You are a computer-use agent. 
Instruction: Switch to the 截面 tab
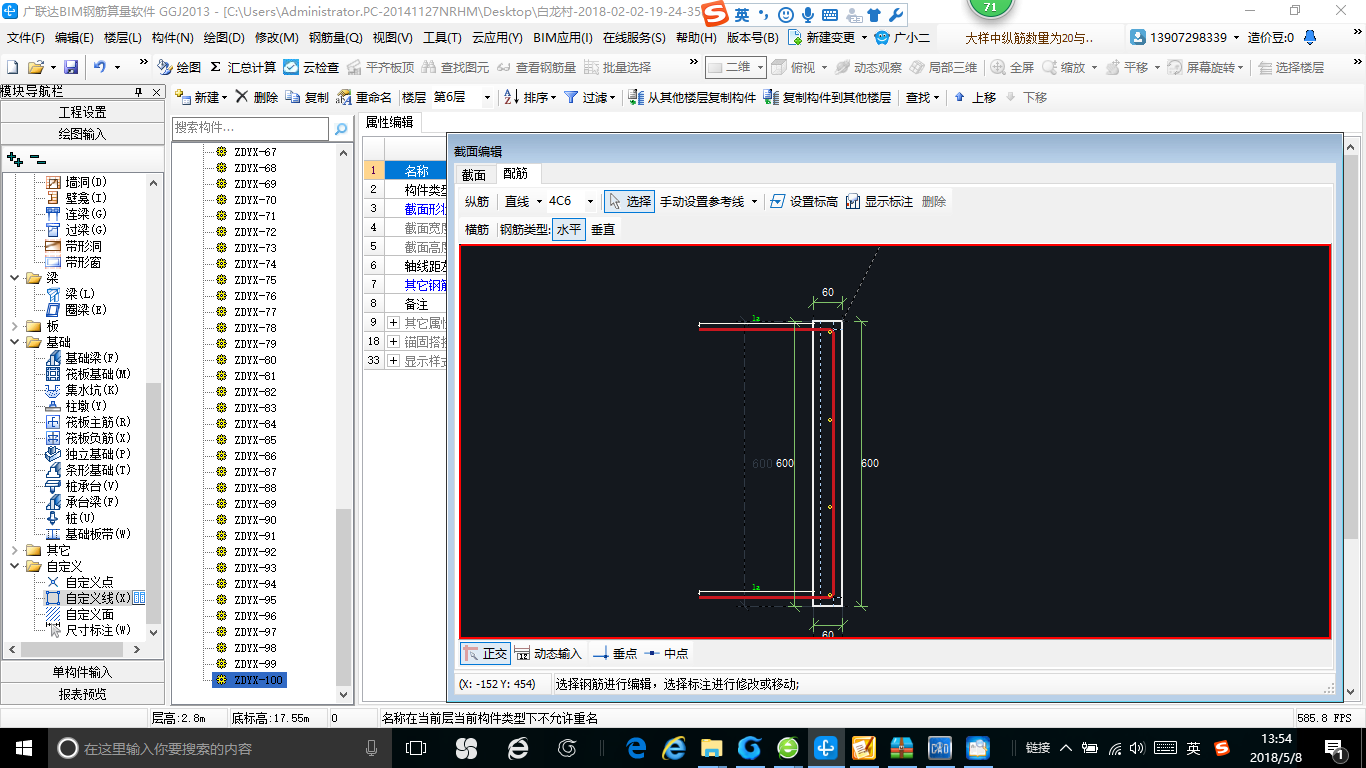pyautogui.click(x=474, y=174)
